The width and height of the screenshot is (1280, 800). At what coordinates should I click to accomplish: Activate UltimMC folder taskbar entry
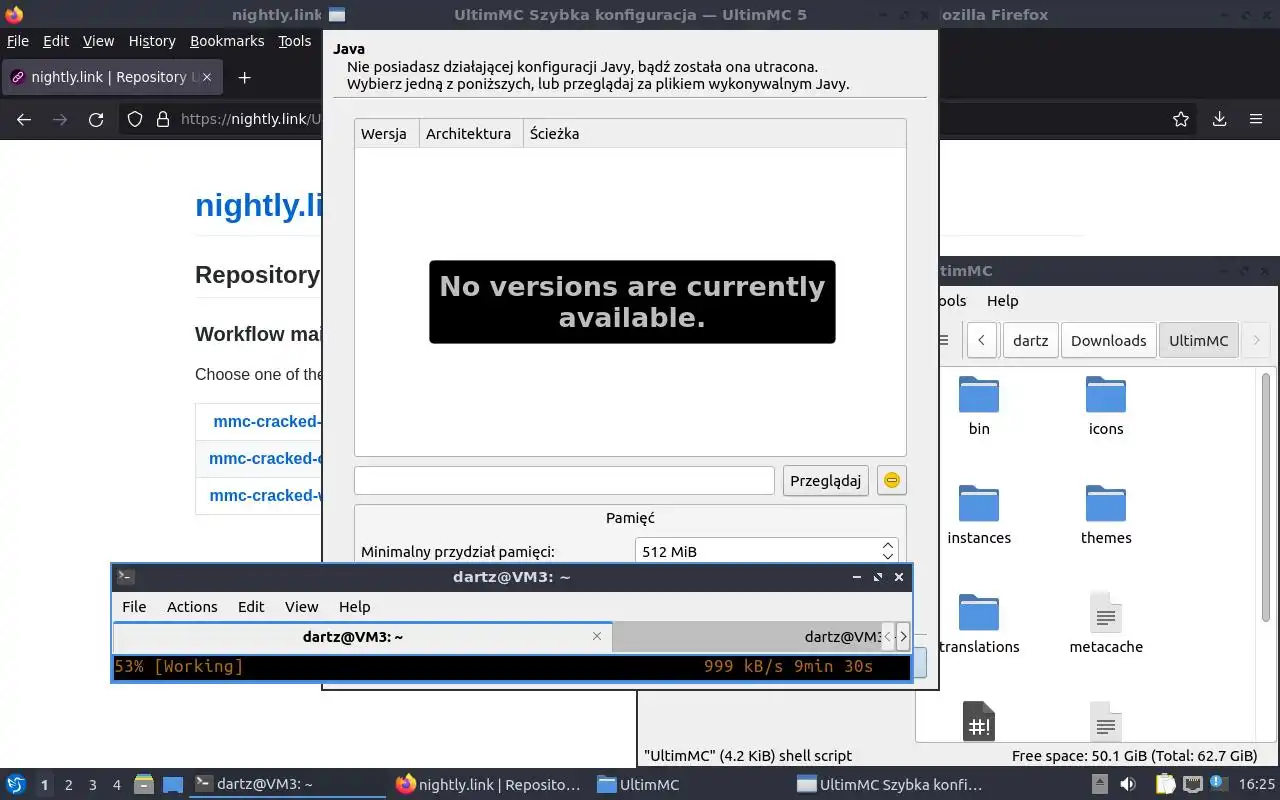(688, 785)
